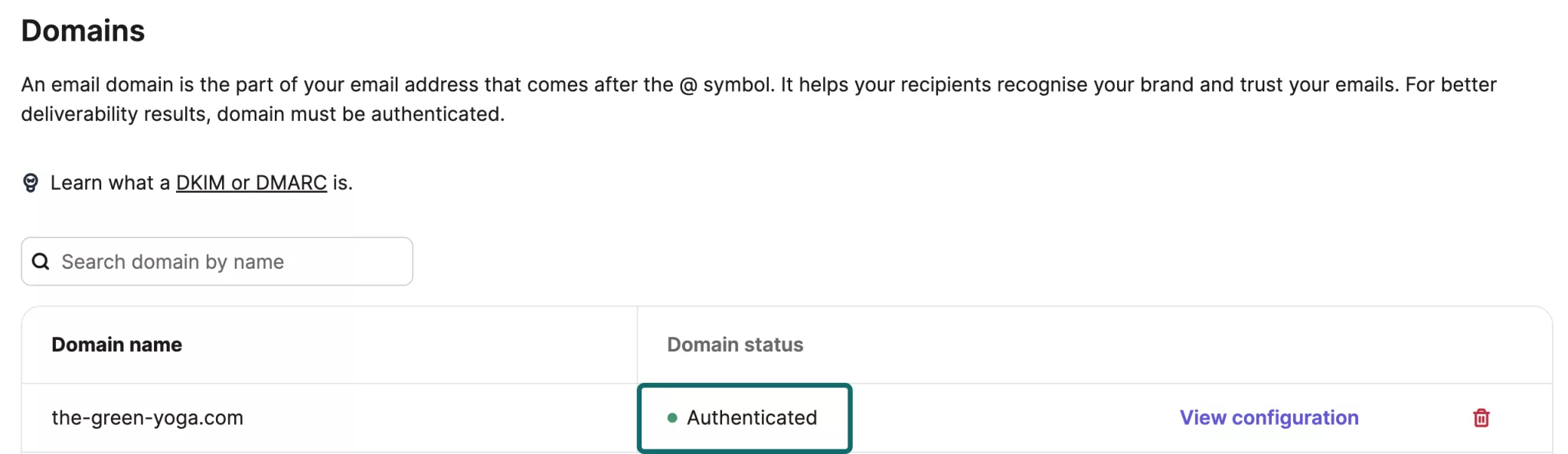This screenshot has height=454, width=1568.
Task: Open View configuration for the-green-yoga.com
Action: point(1269,418)
